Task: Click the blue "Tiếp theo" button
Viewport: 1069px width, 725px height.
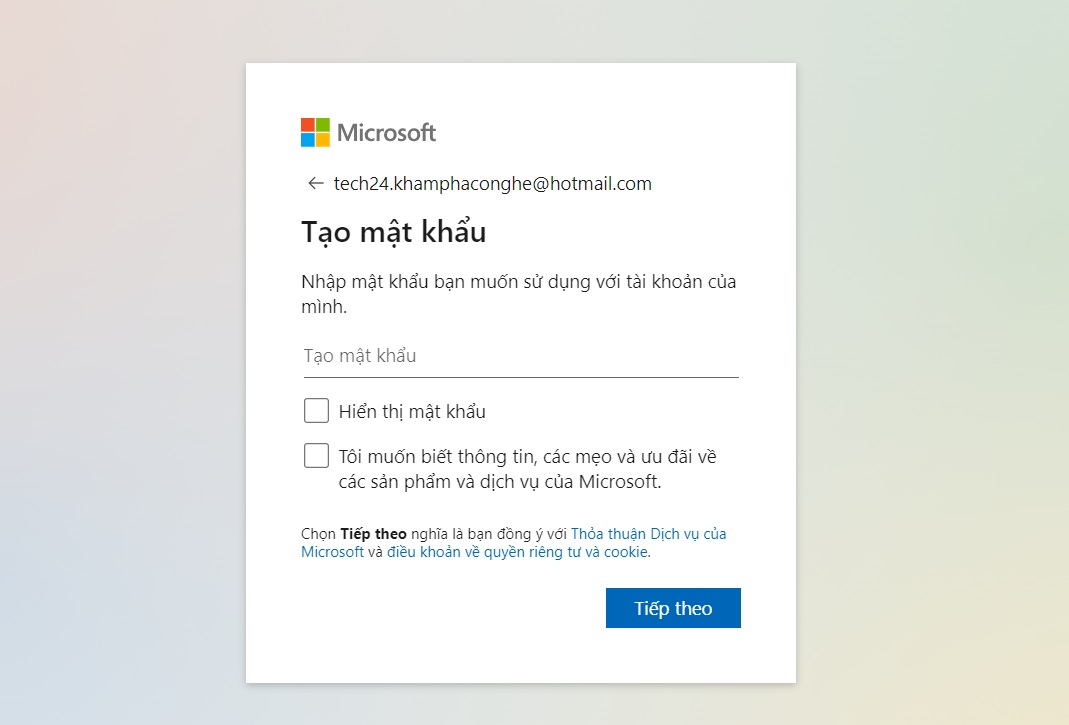Action: [x=673, y=608]
